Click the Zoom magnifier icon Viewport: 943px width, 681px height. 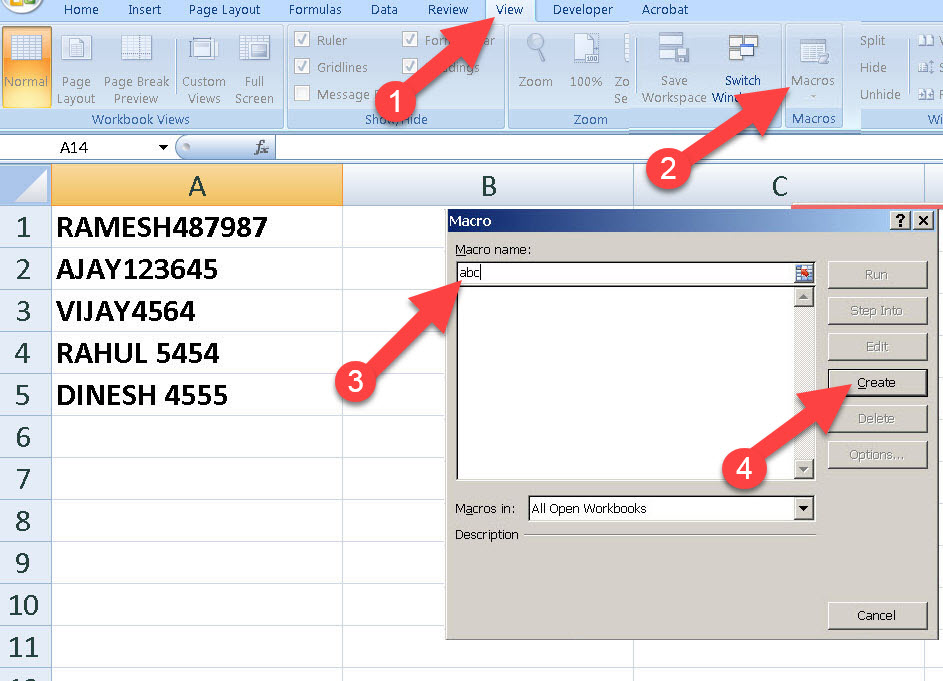[535, 57]
